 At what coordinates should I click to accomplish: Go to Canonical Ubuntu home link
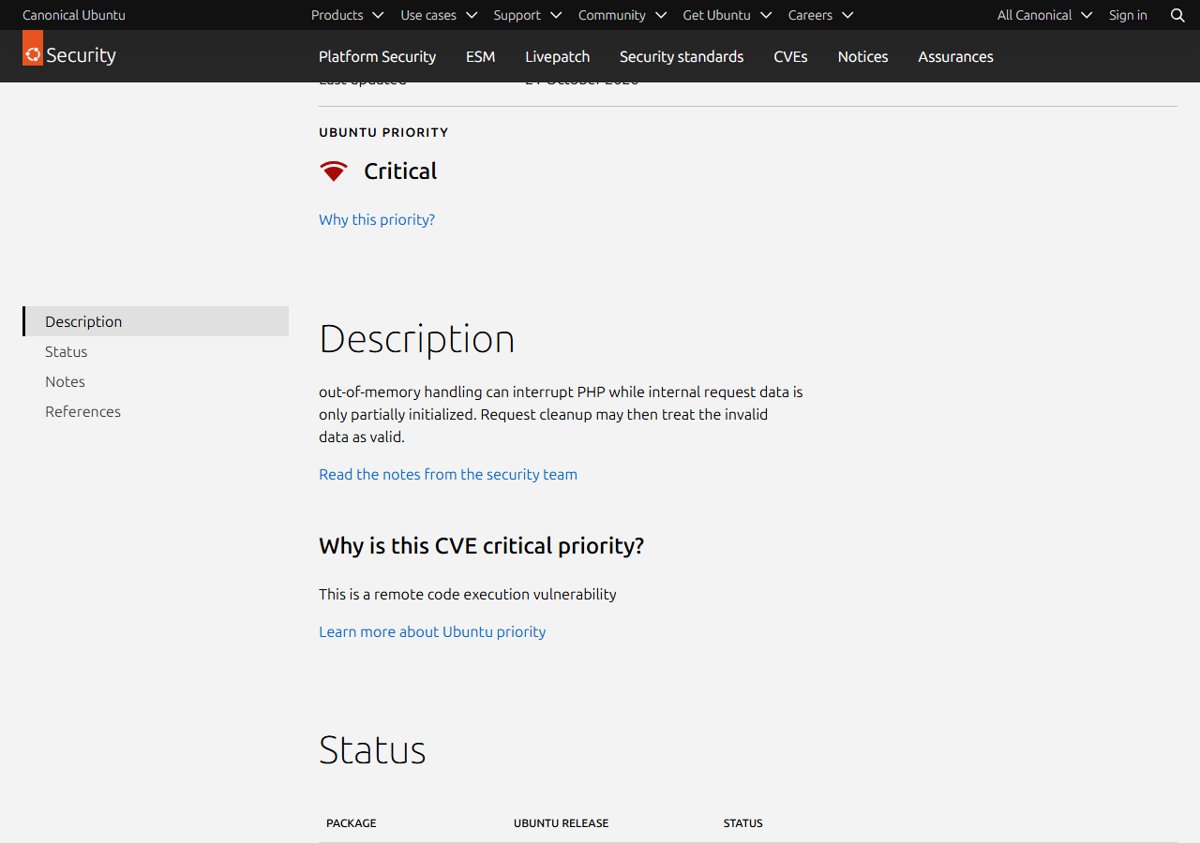(x=74, y=15)
